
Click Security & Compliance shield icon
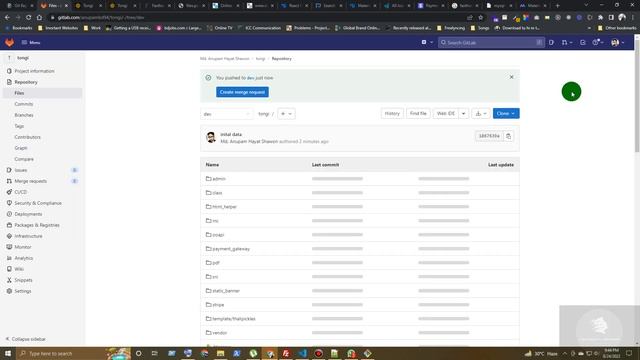(x=9, y=203)
